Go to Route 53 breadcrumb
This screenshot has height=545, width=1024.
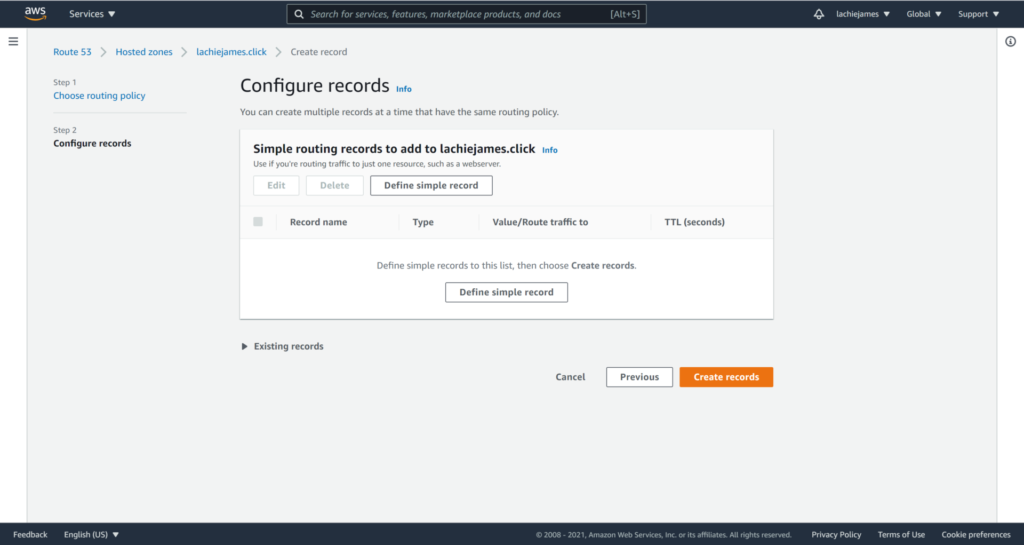click(72, 52)
